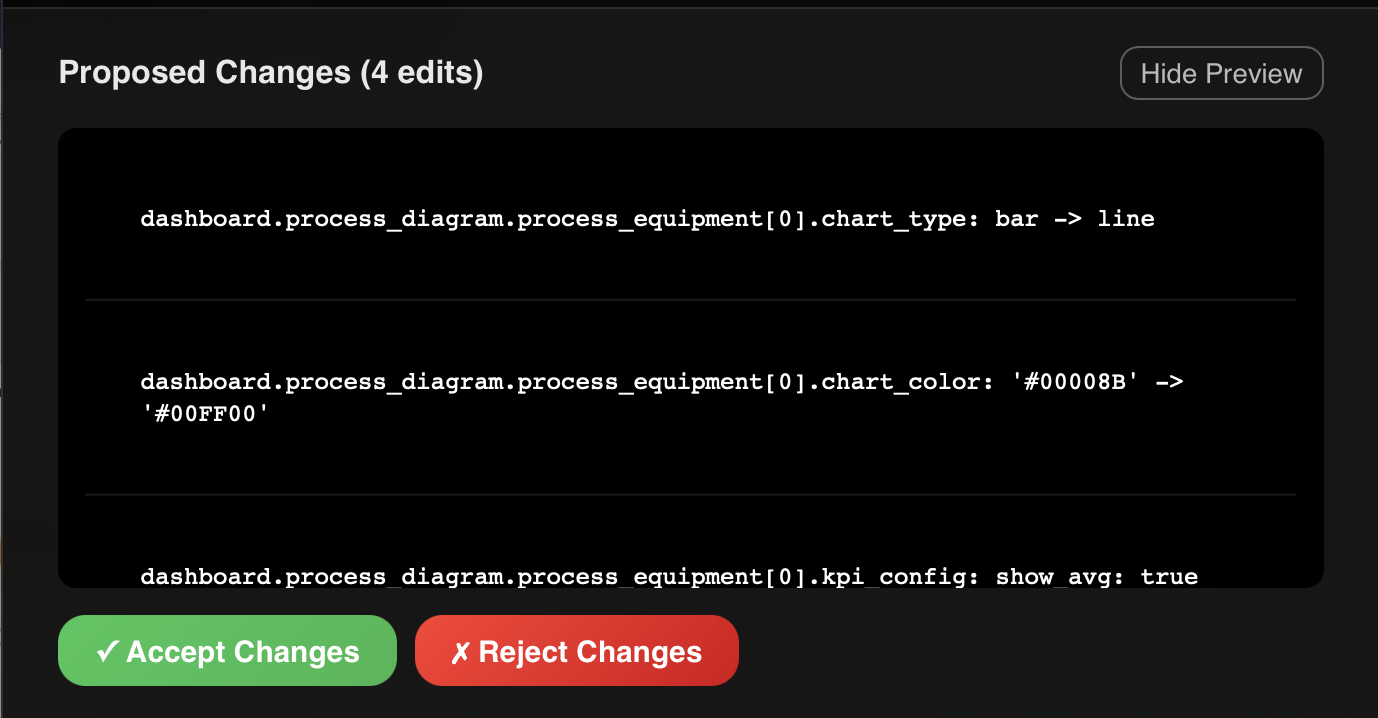Click the checkmark icon on Accept Changes

pos(106,651)
